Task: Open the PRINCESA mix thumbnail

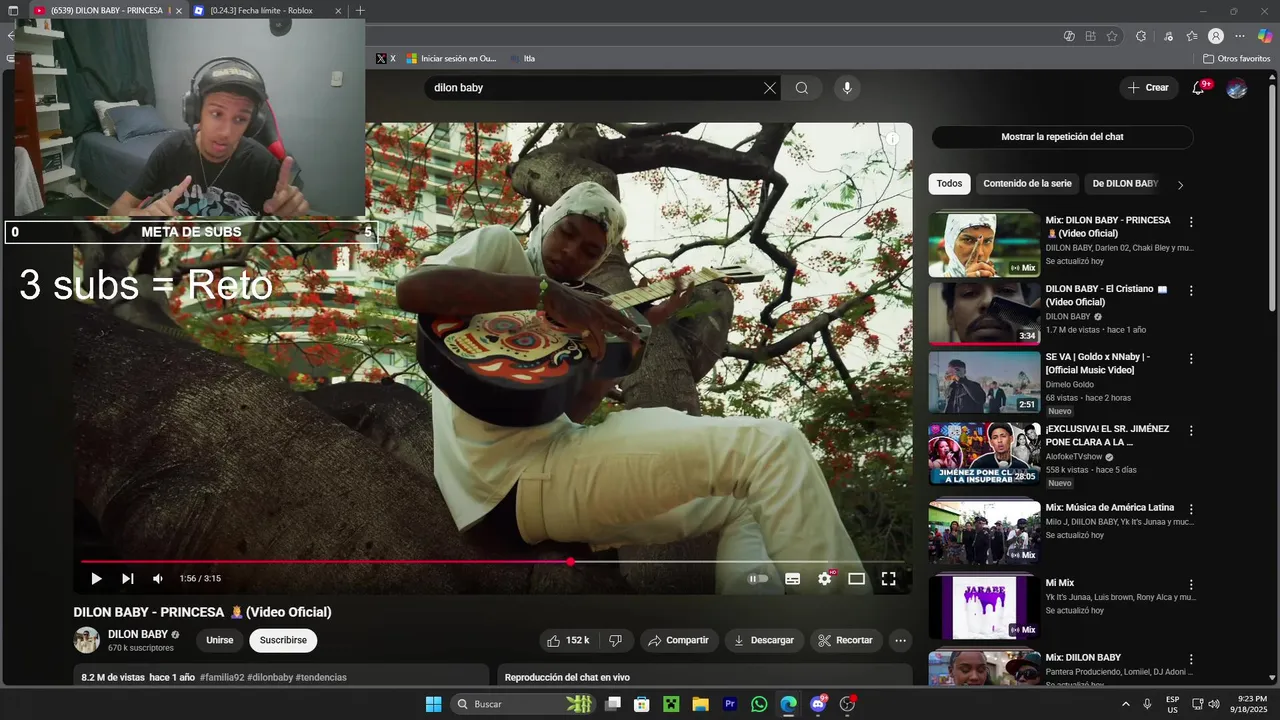Action: (x=984, y=245)
